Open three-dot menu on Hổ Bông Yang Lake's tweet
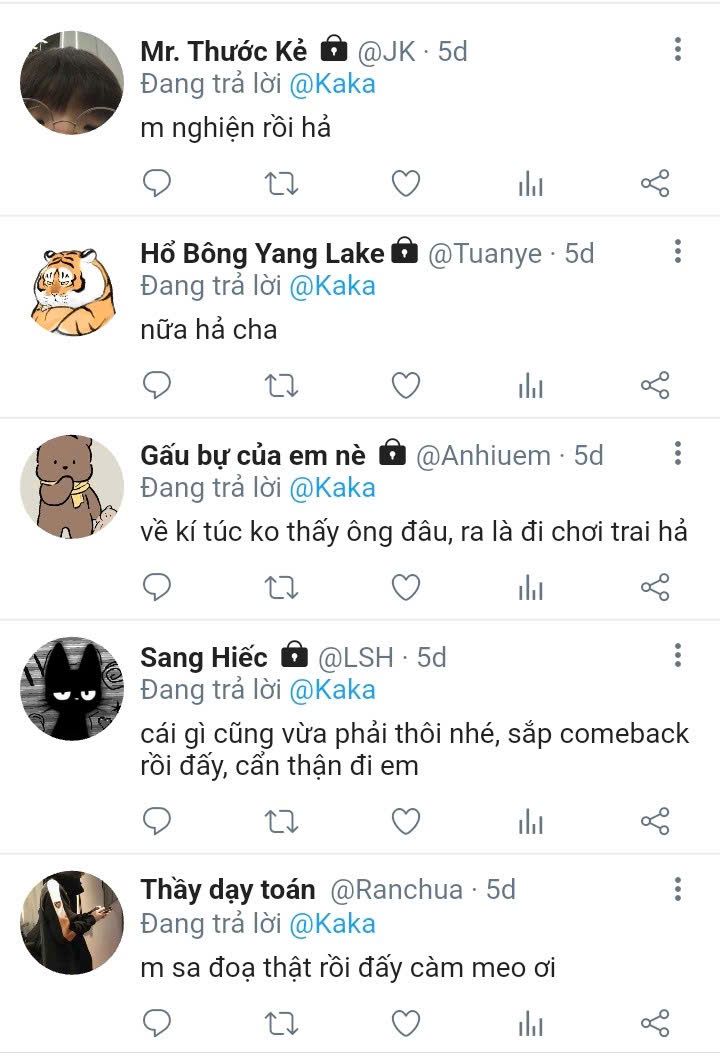720x1060 pixels. (678, 251)
